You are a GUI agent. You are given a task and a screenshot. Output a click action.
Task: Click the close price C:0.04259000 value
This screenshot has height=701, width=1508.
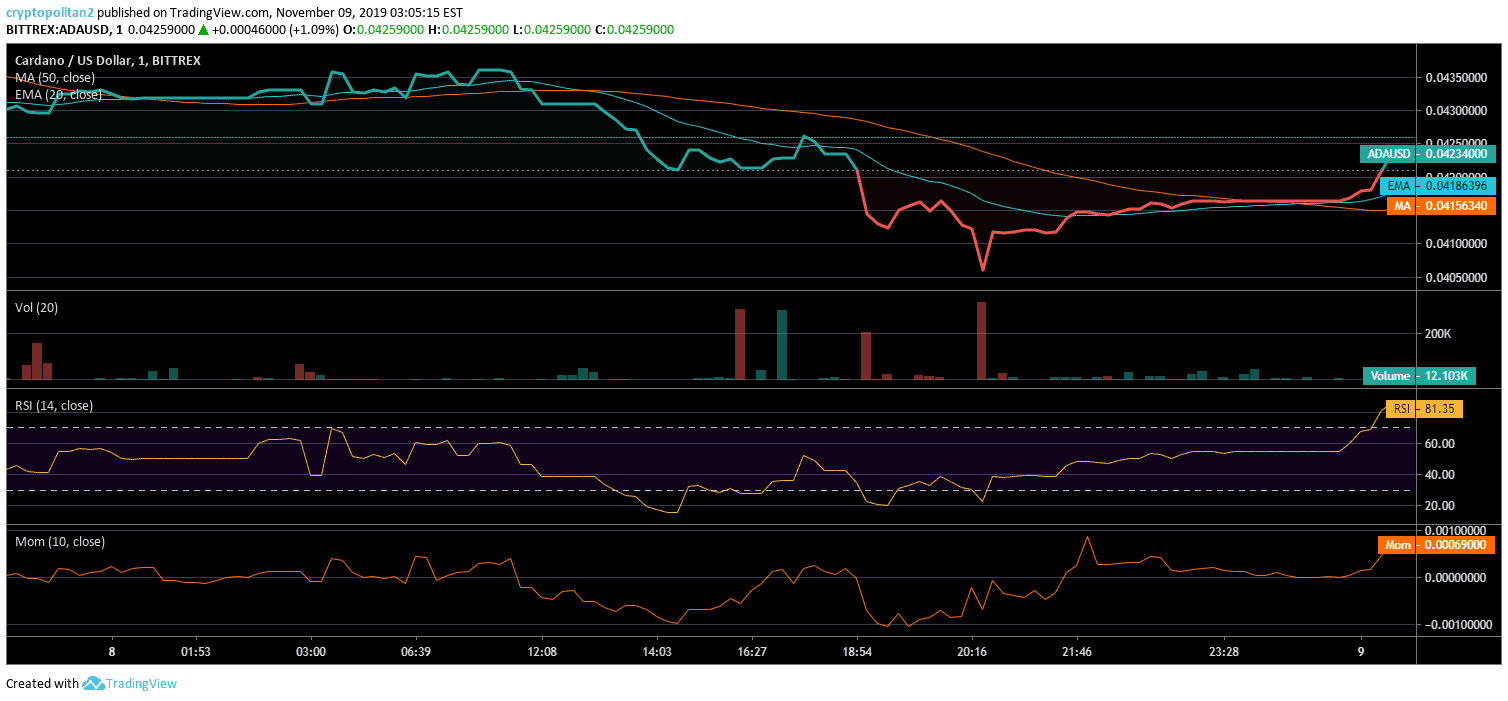(x=634, y=30)
